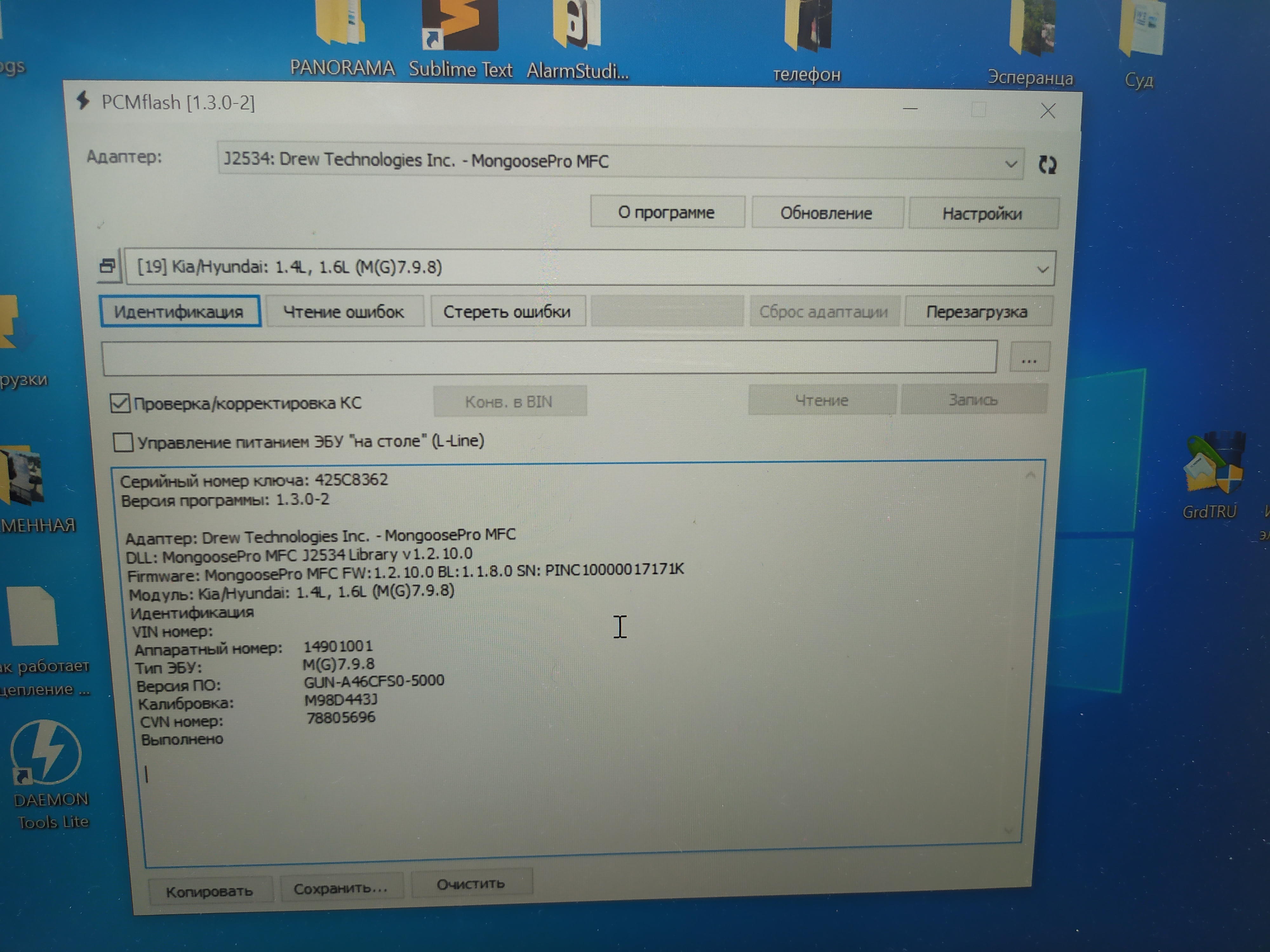Viewport: 1270px width, 952px height.
Task: Click the refresh adapters icon
Action: [x=1047, y=165]
